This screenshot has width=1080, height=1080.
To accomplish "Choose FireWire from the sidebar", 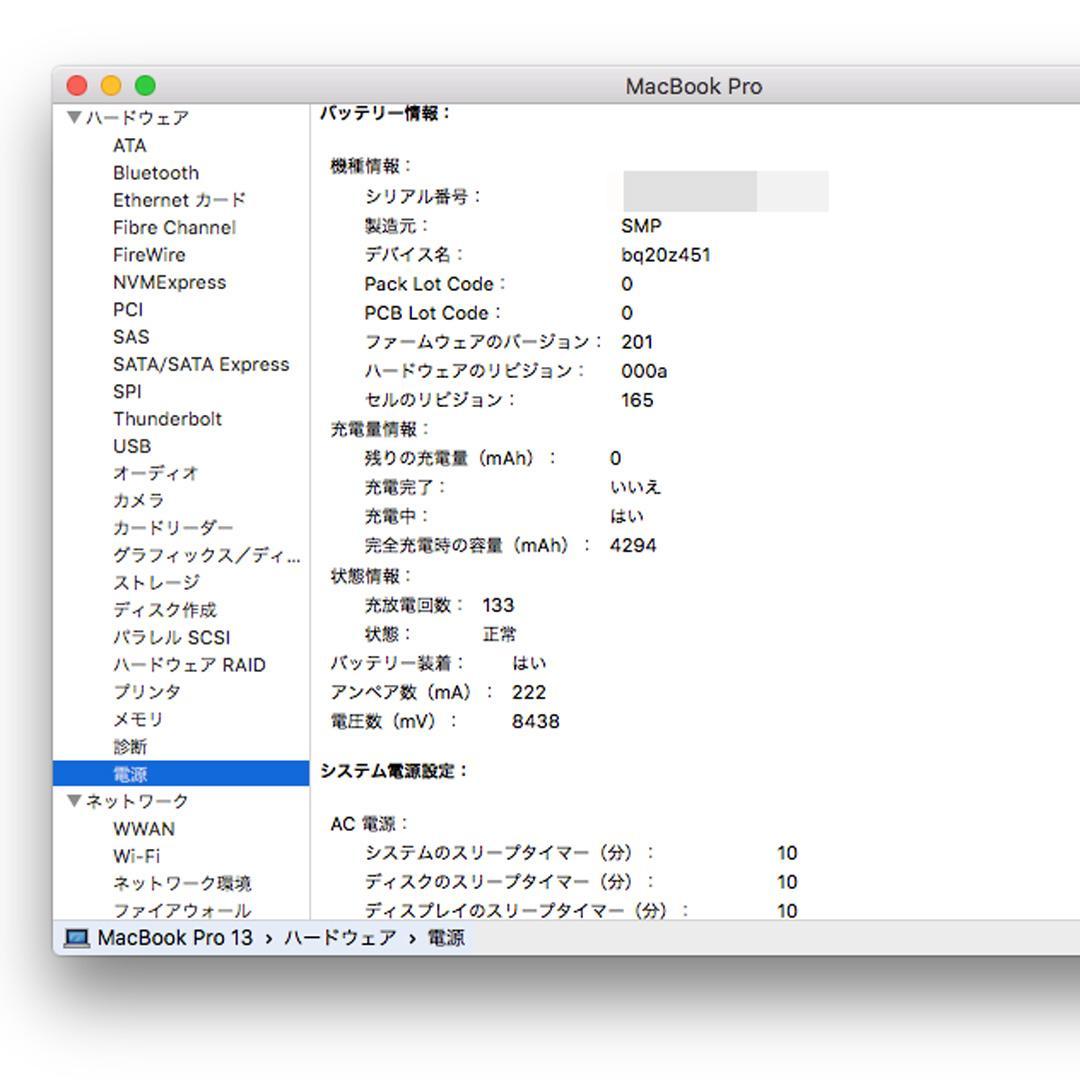I will click(149, 255).
